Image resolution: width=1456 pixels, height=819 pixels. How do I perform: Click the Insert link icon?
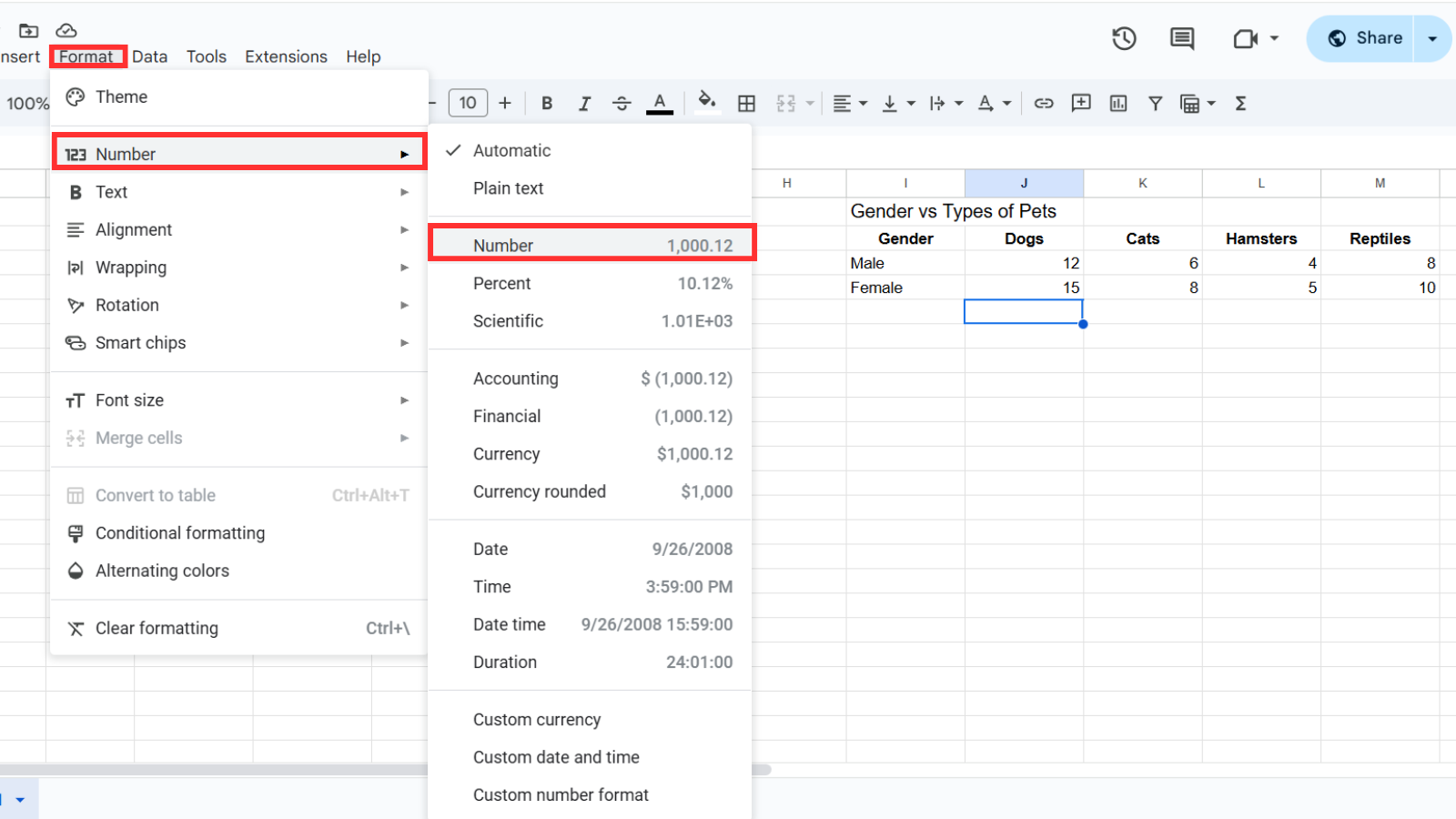(x=1044, y=104)
